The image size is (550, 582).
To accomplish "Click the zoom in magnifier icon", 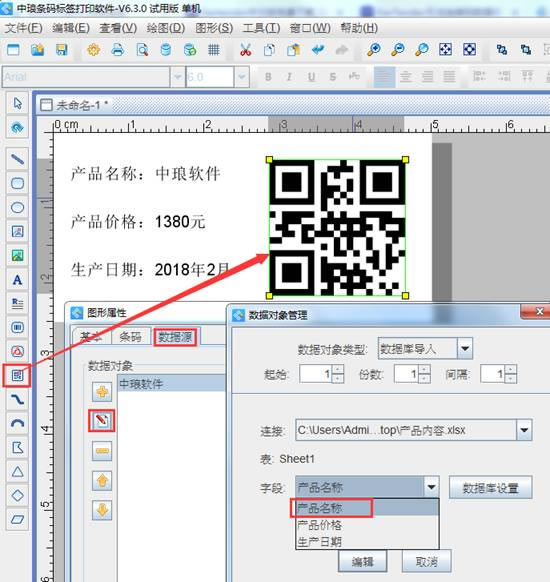I will point(373,49).
